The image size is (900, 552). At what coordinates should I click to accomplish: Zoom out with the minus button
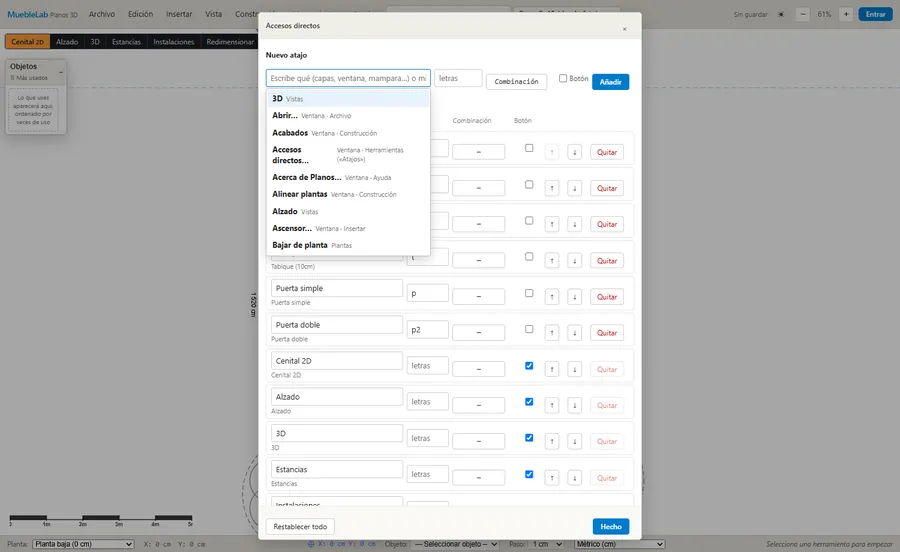click(x=803, y=14)
